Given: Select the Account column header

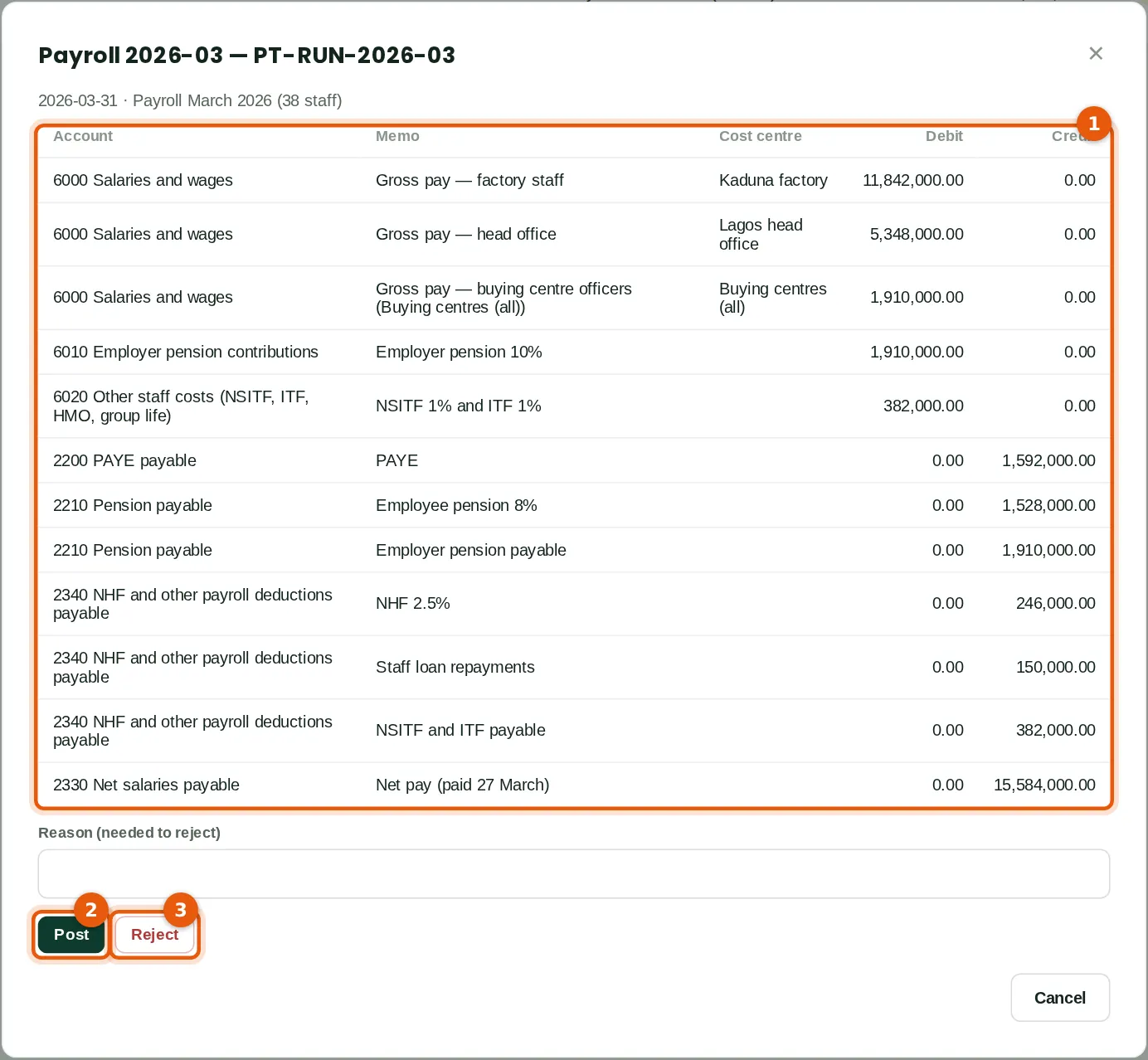Looking at the screenshot, I should [83, 136].
